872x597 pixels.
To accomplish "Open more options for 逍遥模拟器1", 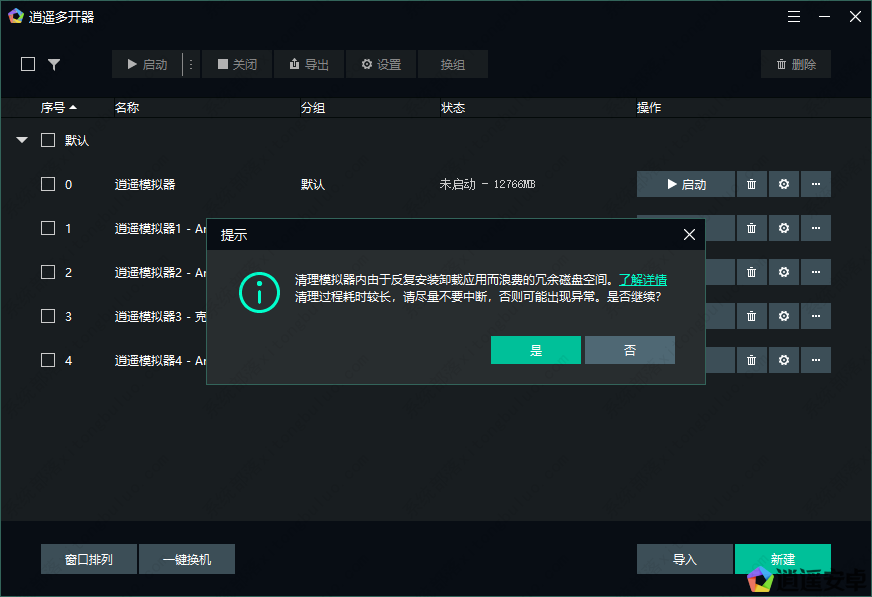I will pos(816,228).
